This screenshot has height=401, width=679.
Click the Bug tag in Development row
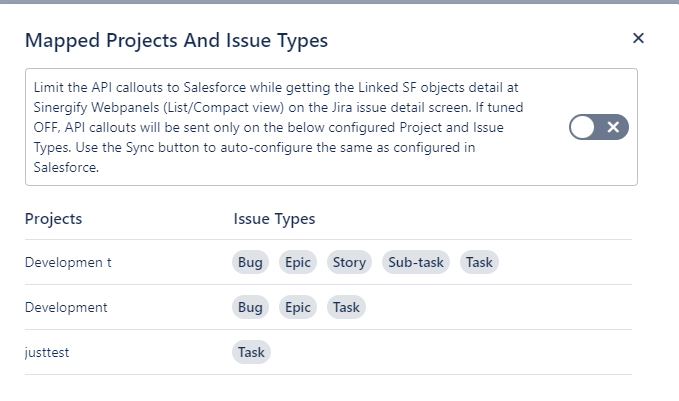click(250, 307)
